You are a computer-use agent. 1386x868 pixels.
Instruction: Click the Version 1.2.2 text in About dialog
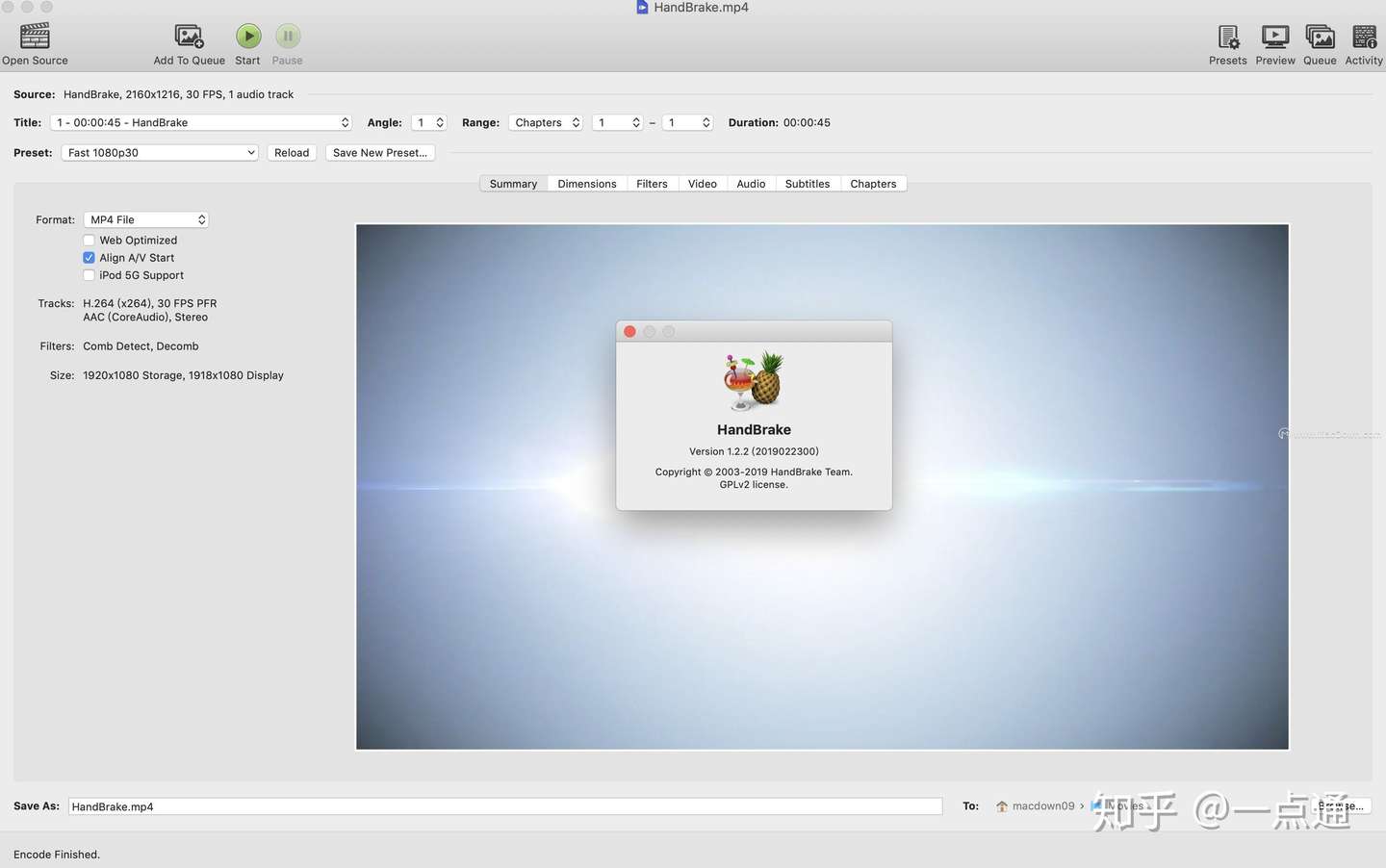coord(754,451)
